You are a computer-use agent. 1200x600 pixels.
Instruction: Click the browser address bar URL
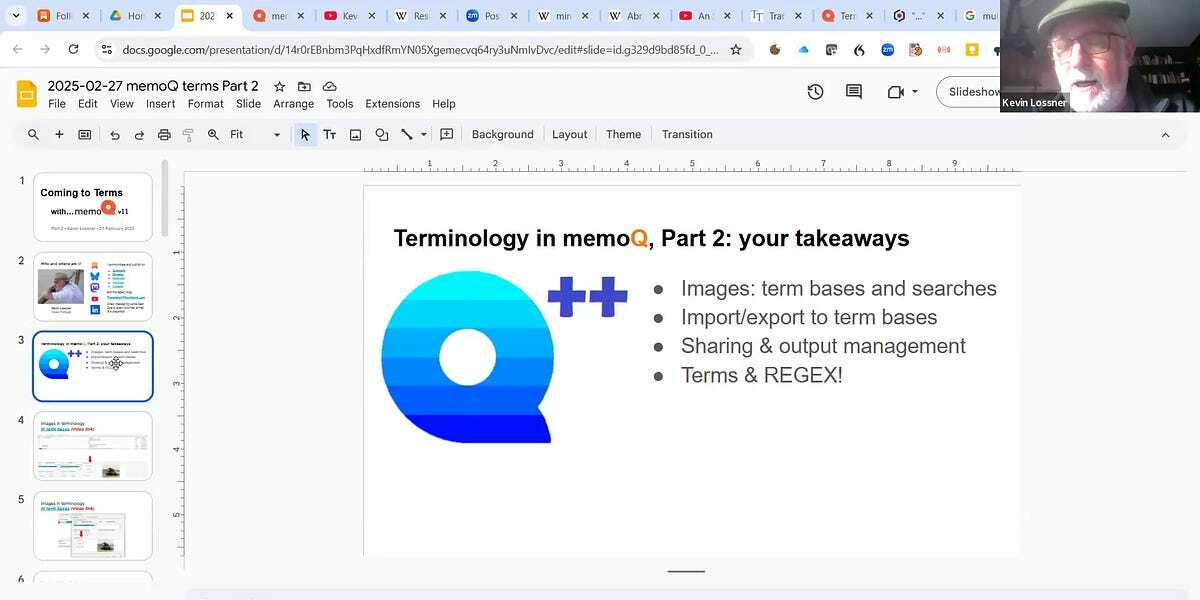coord(420,49)
